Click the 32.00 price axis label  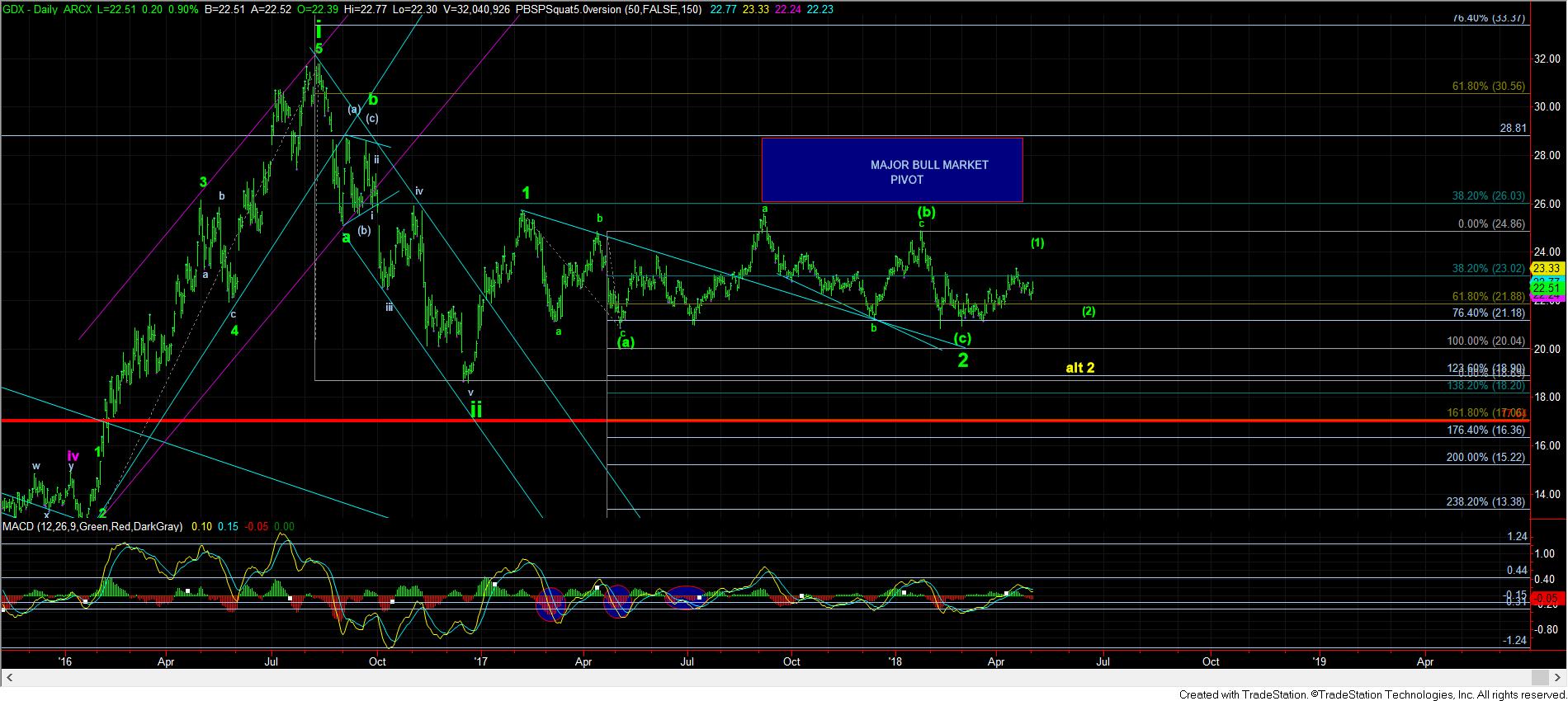(x=1546, y=59)
